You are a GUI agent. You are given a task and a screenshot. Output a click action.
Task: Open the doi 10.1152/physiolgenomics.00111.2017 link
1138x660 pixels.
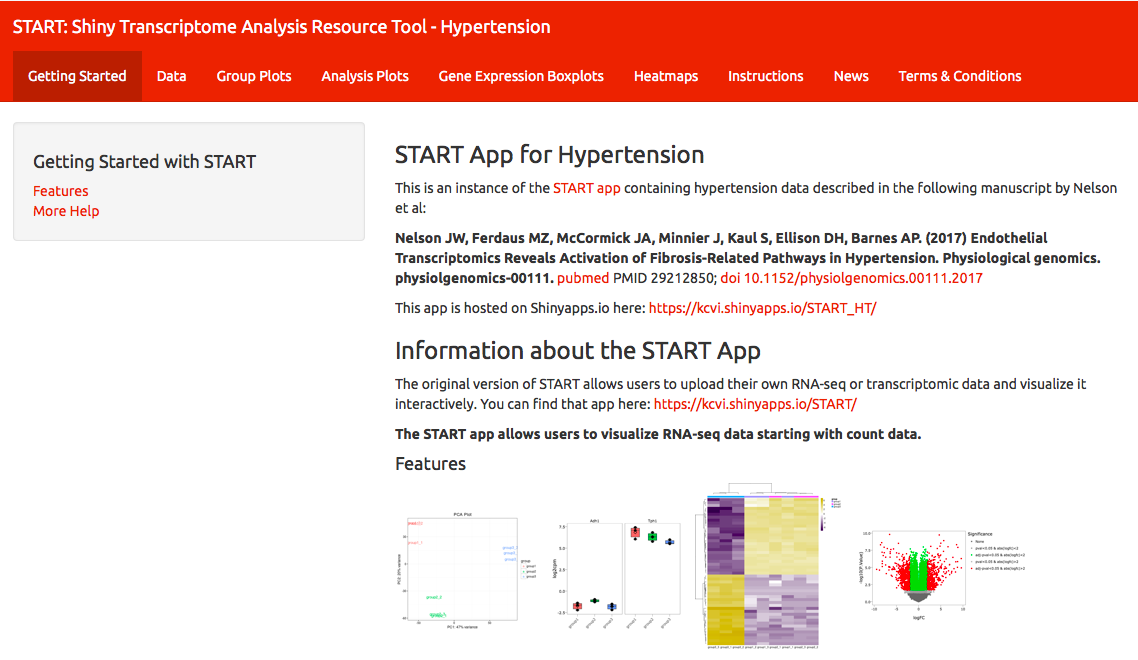pyautogui.click(x=851, y=278)
